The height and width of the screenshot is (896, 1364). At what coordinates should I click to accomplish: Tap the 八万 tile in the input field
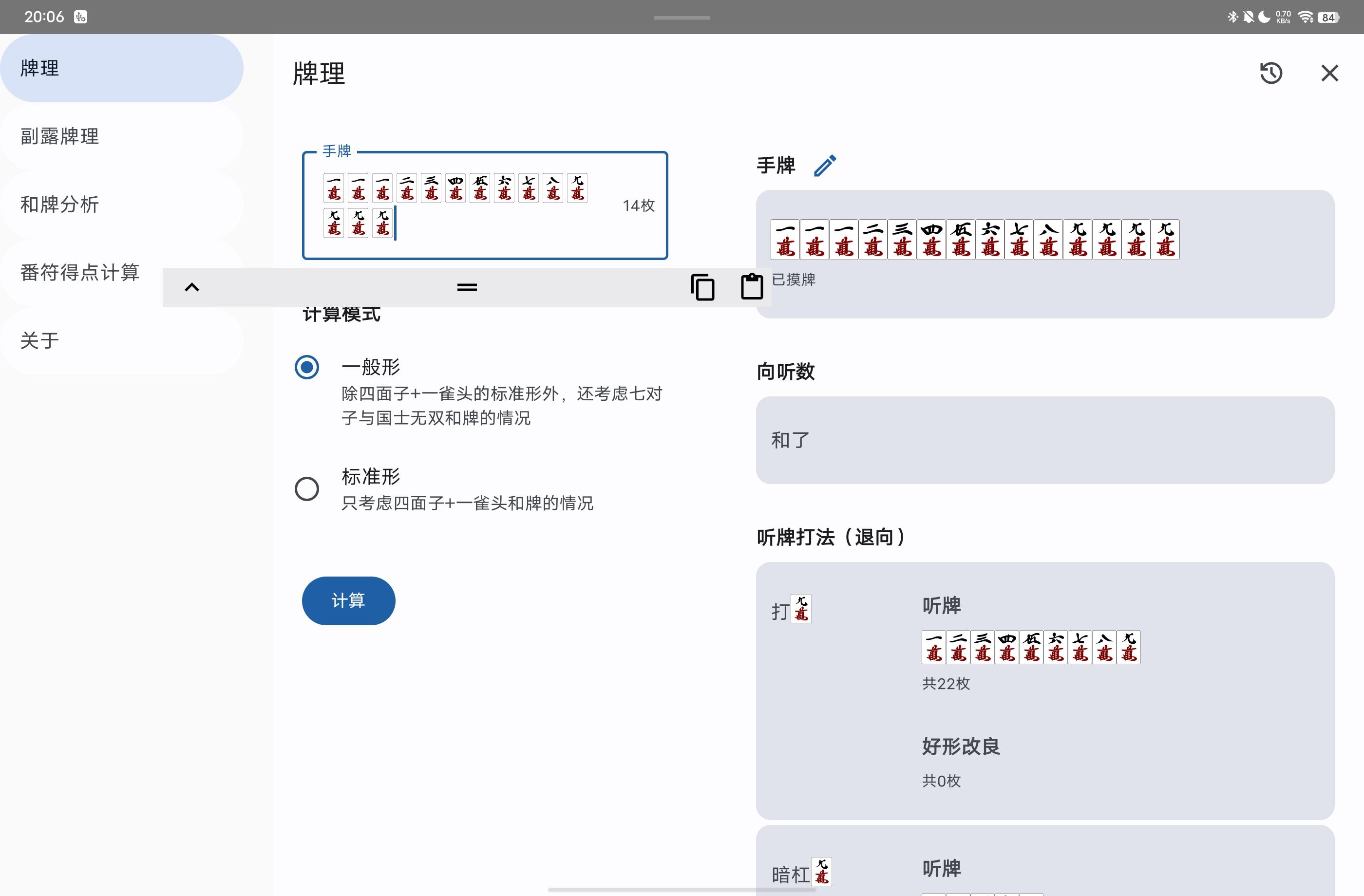coord(553,188)
